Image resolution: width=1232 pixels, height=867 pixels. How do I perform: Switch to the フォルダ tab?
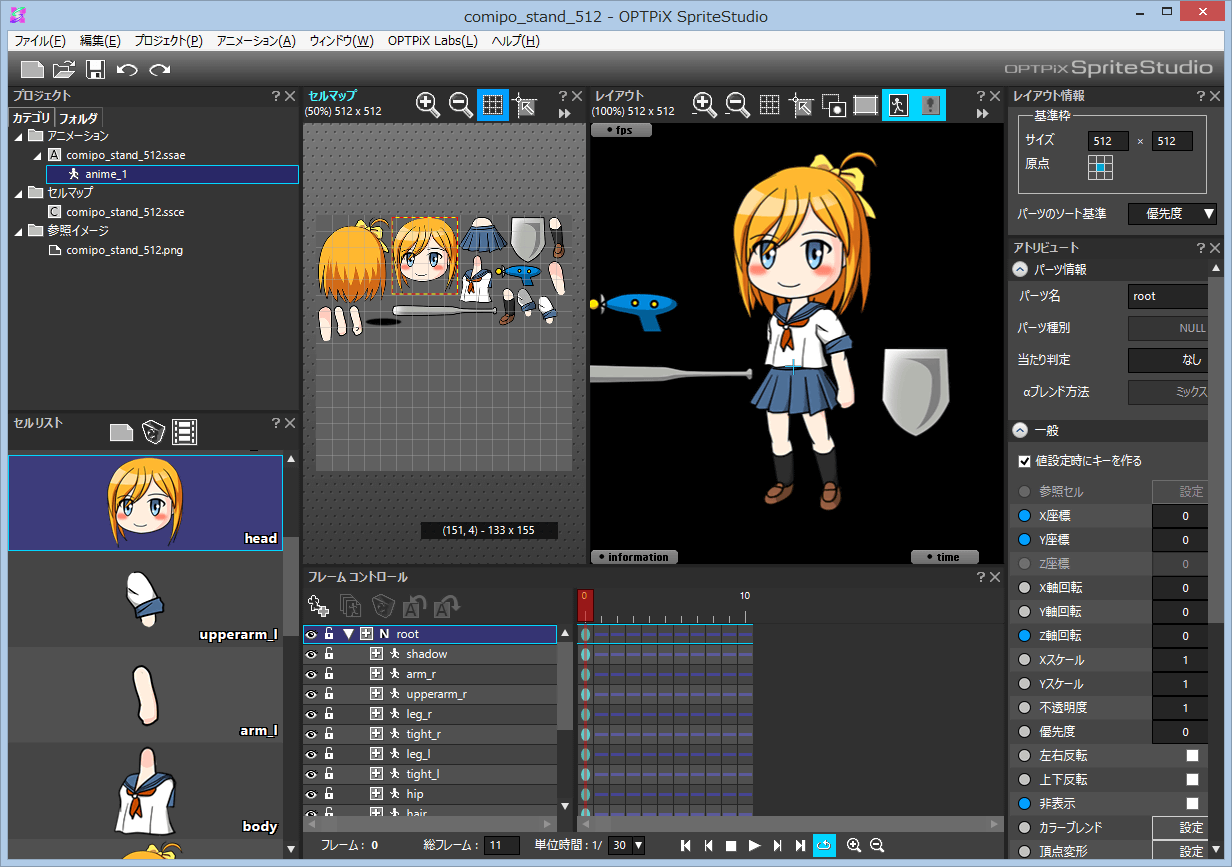point(78,118)
